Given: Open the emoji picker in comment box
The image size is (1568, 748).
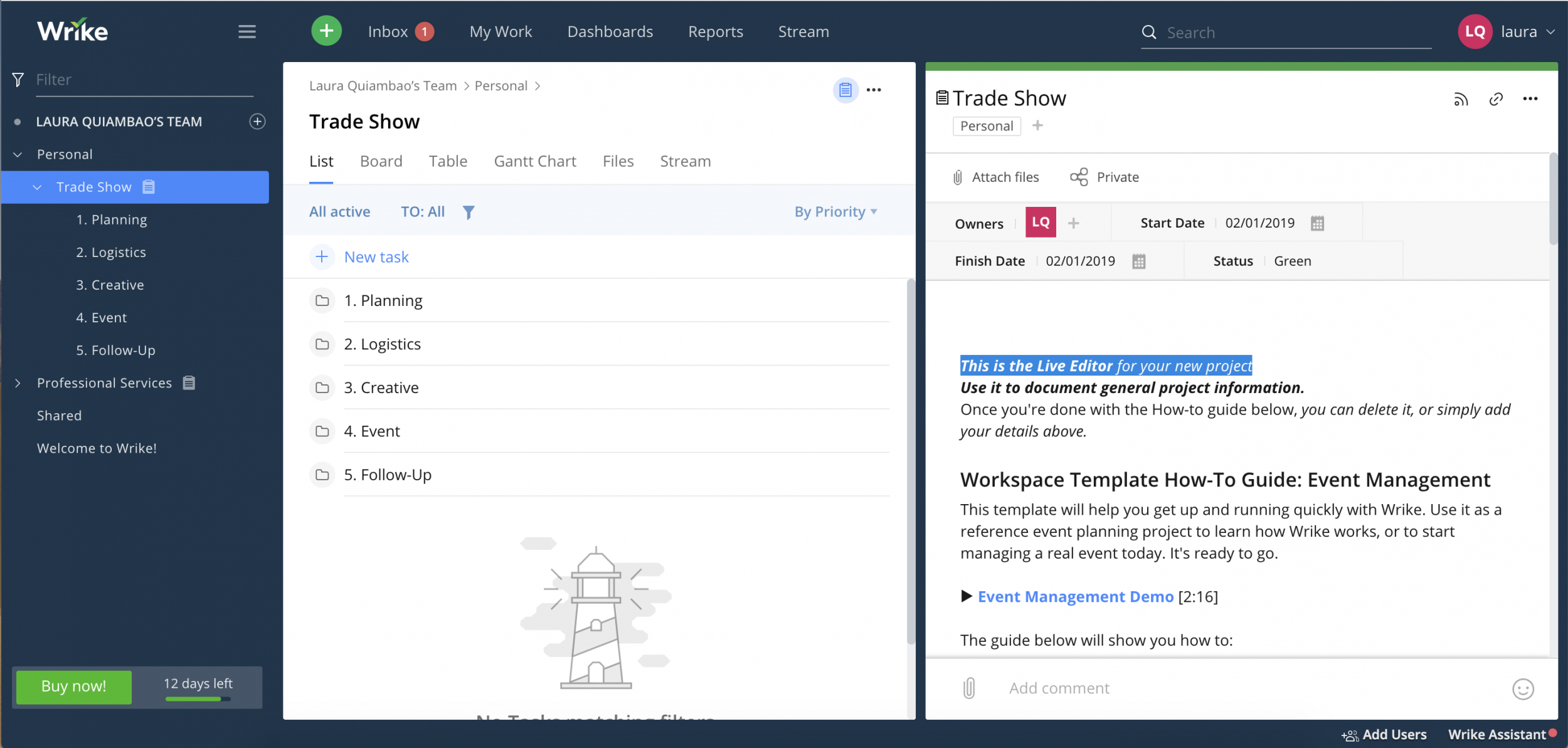Looking at the screenshot, I should click(1523, 689).
